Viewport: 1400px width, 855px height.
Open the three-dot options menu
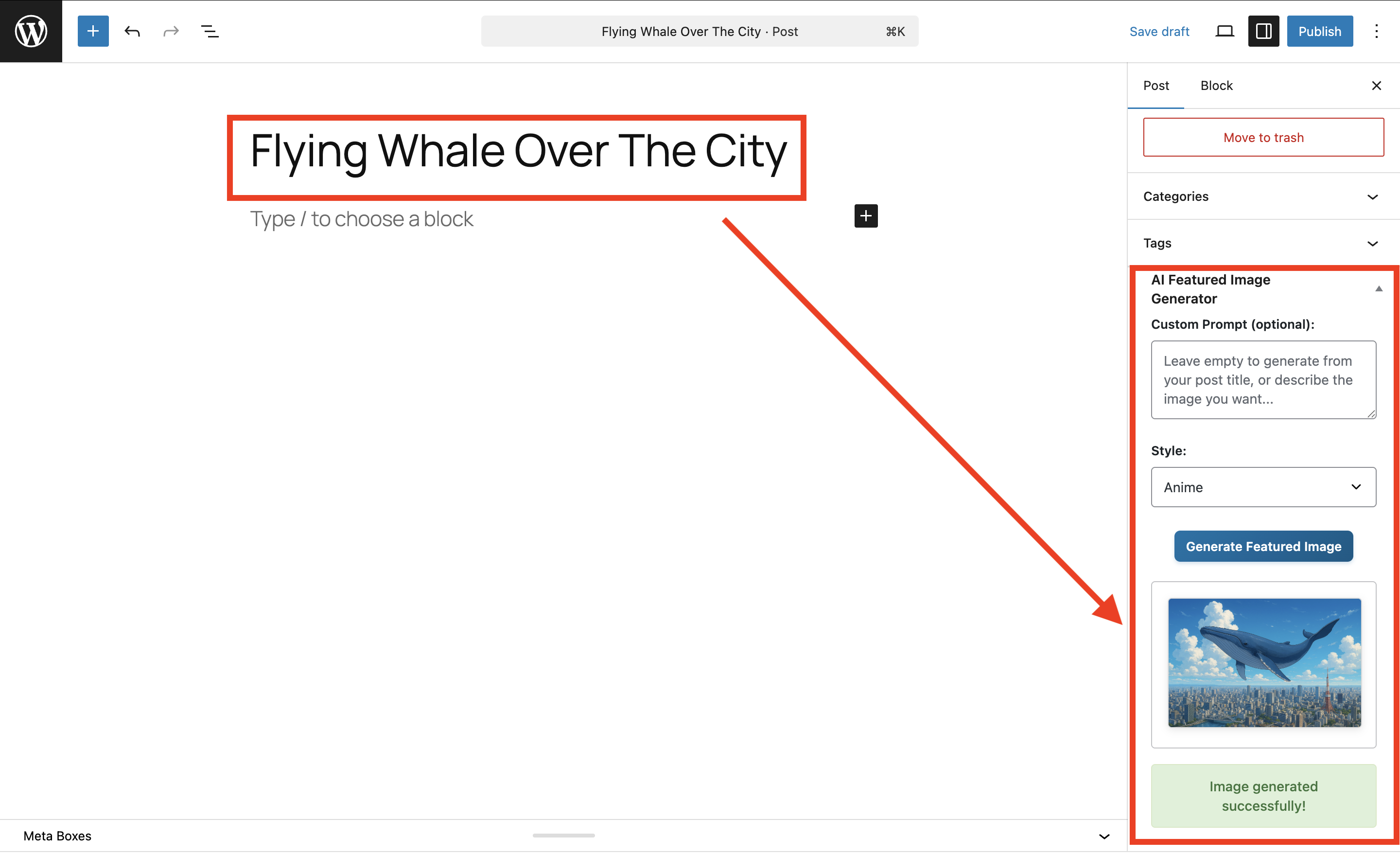[1376, 31]
